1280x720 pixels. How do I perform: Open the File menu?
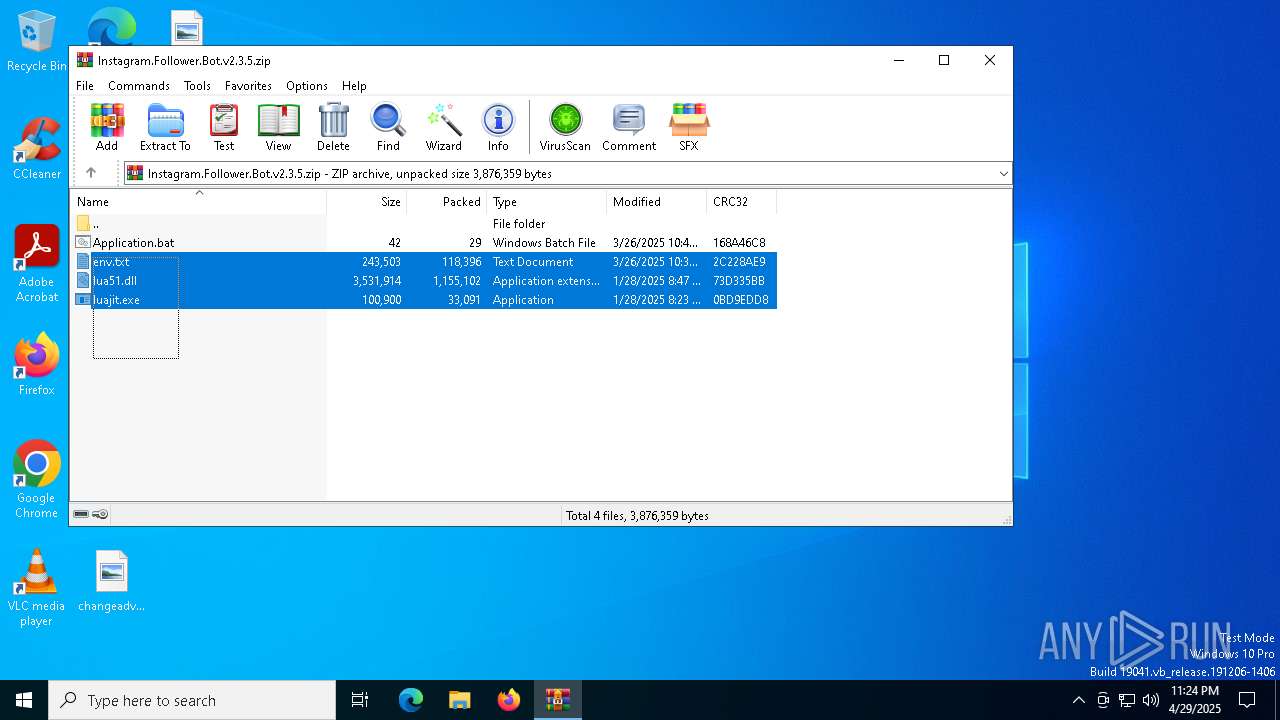pos(85,86)
